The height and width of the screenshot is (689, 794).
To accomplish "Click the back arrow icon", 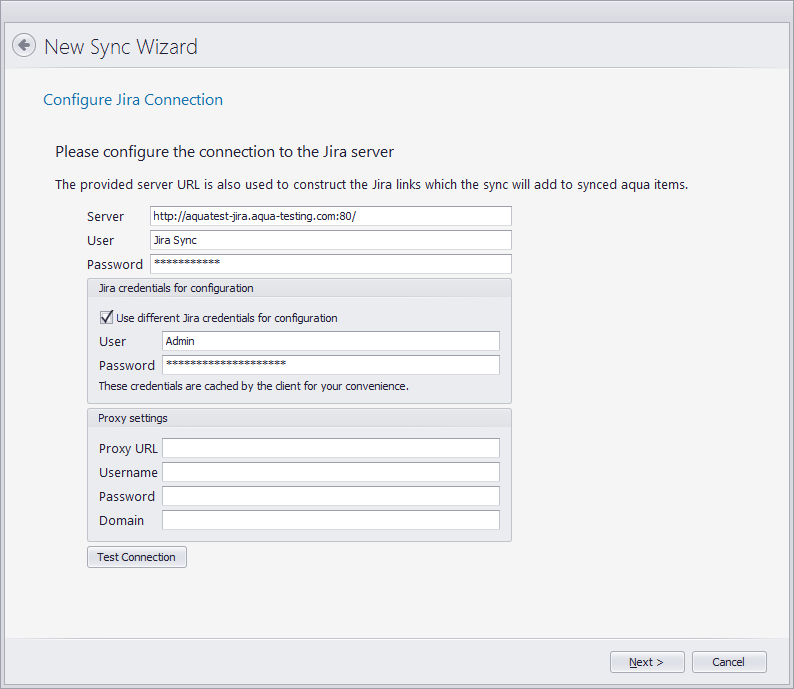I will coord(24,46).
